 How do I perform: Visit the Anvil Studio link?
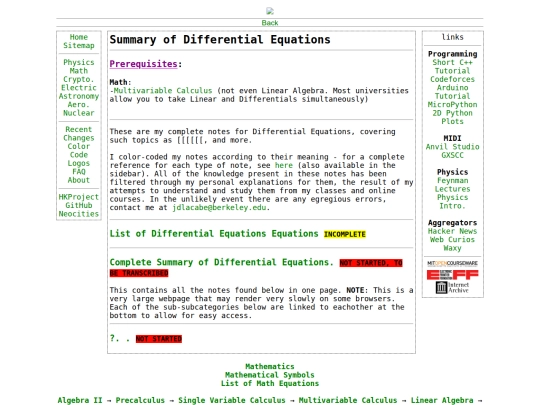tap(452, 147)
